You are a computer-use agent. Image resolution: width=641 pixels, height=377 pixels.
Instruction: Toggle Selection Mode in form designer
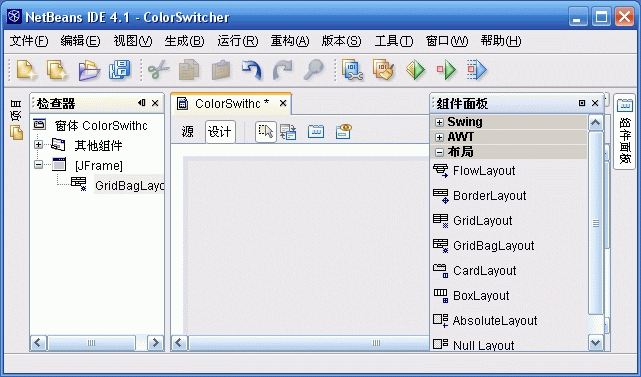click(266, 132)
